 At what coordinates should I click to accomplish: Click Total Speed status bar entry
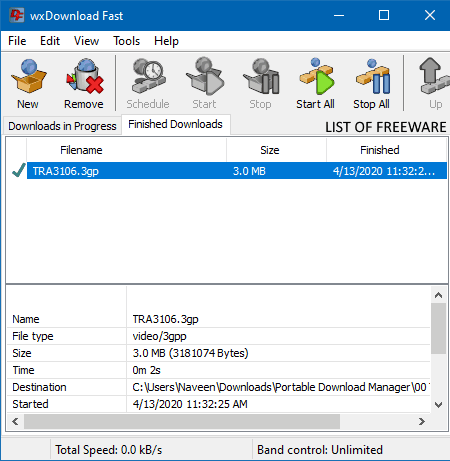tap(108, 450)
